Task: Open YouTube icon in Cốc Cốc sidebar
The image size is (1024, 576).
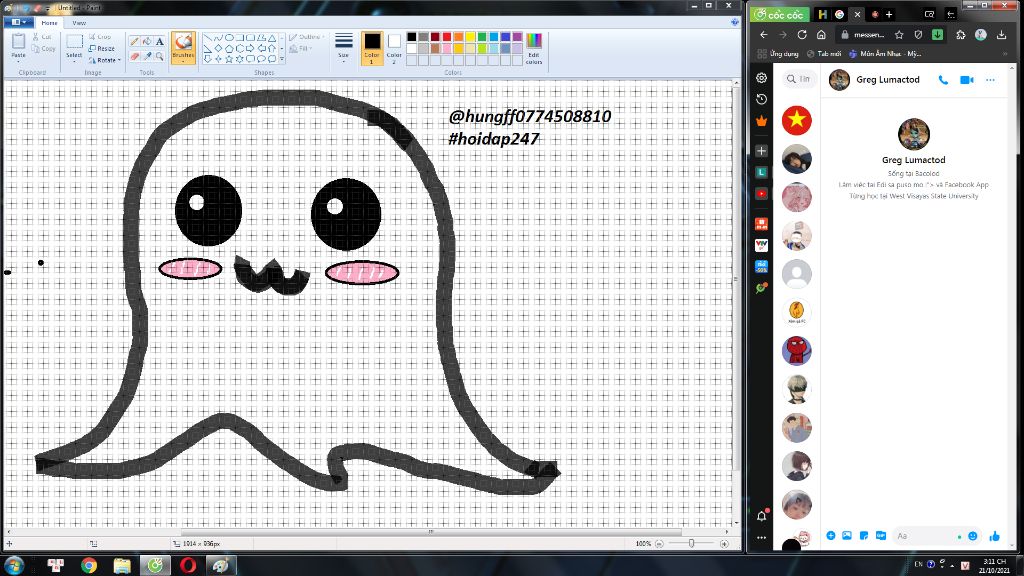Action: point(761,194)
